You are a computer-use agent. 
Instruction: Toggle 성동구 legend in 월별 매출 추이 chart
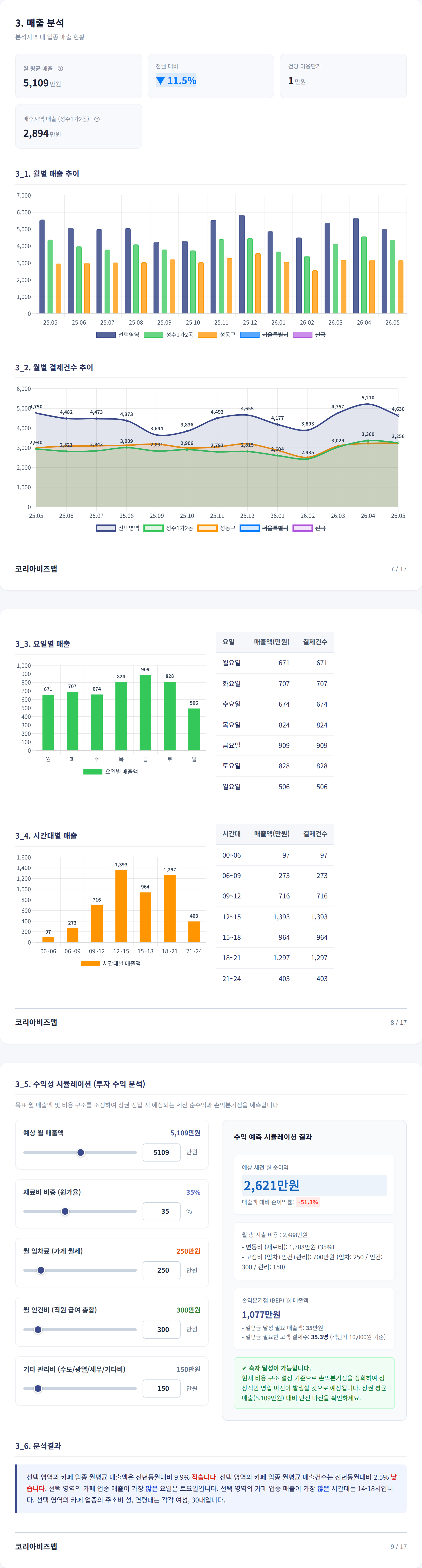tap(217, 335)
